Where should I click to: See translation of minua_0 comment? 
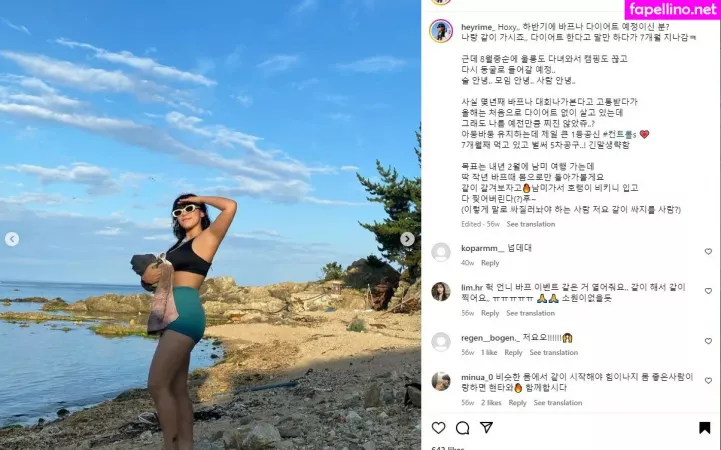[558, 403]
